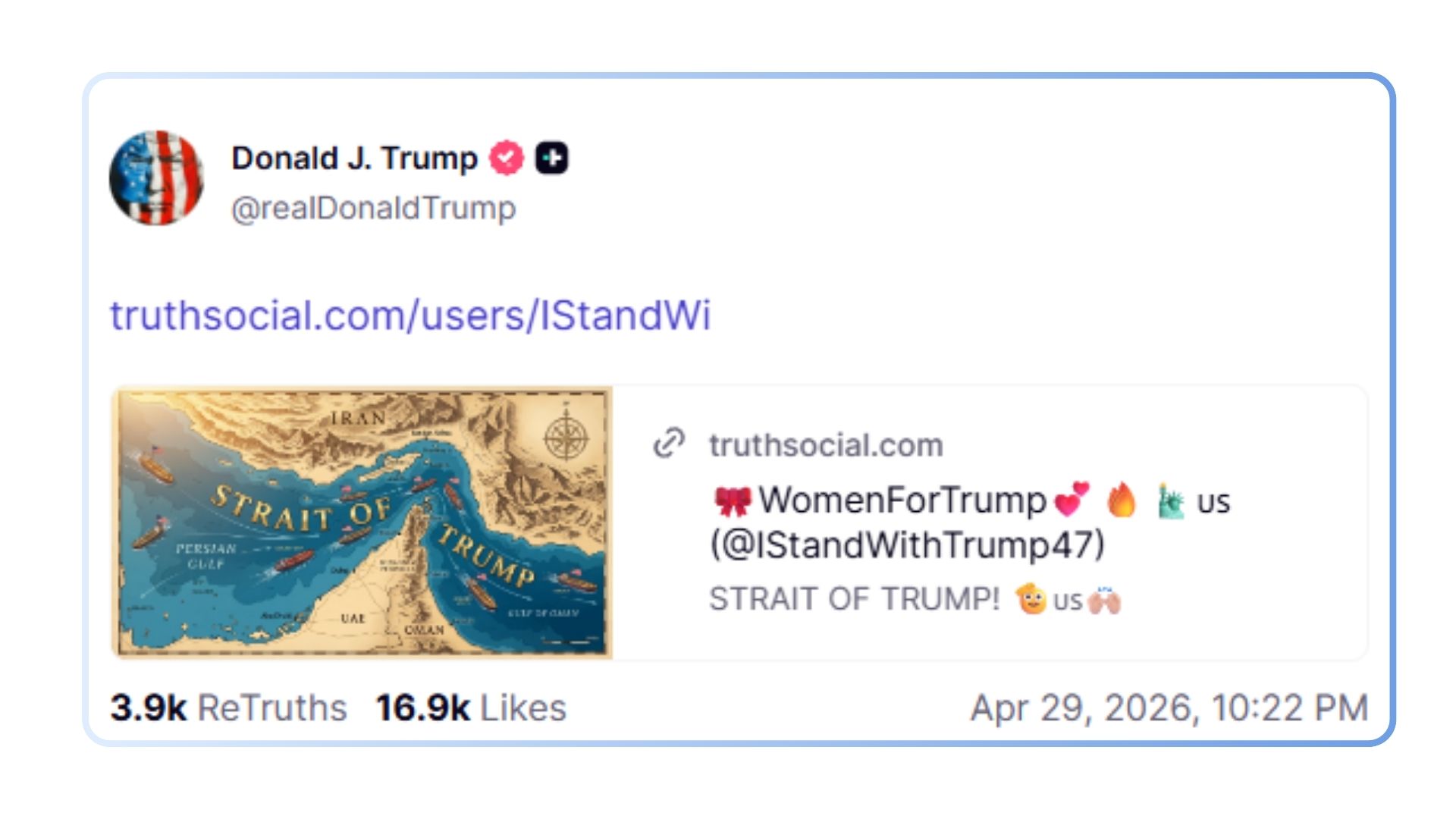View the 3.9k ReTruths count
1456x819 pixels.
pos(228,708)
